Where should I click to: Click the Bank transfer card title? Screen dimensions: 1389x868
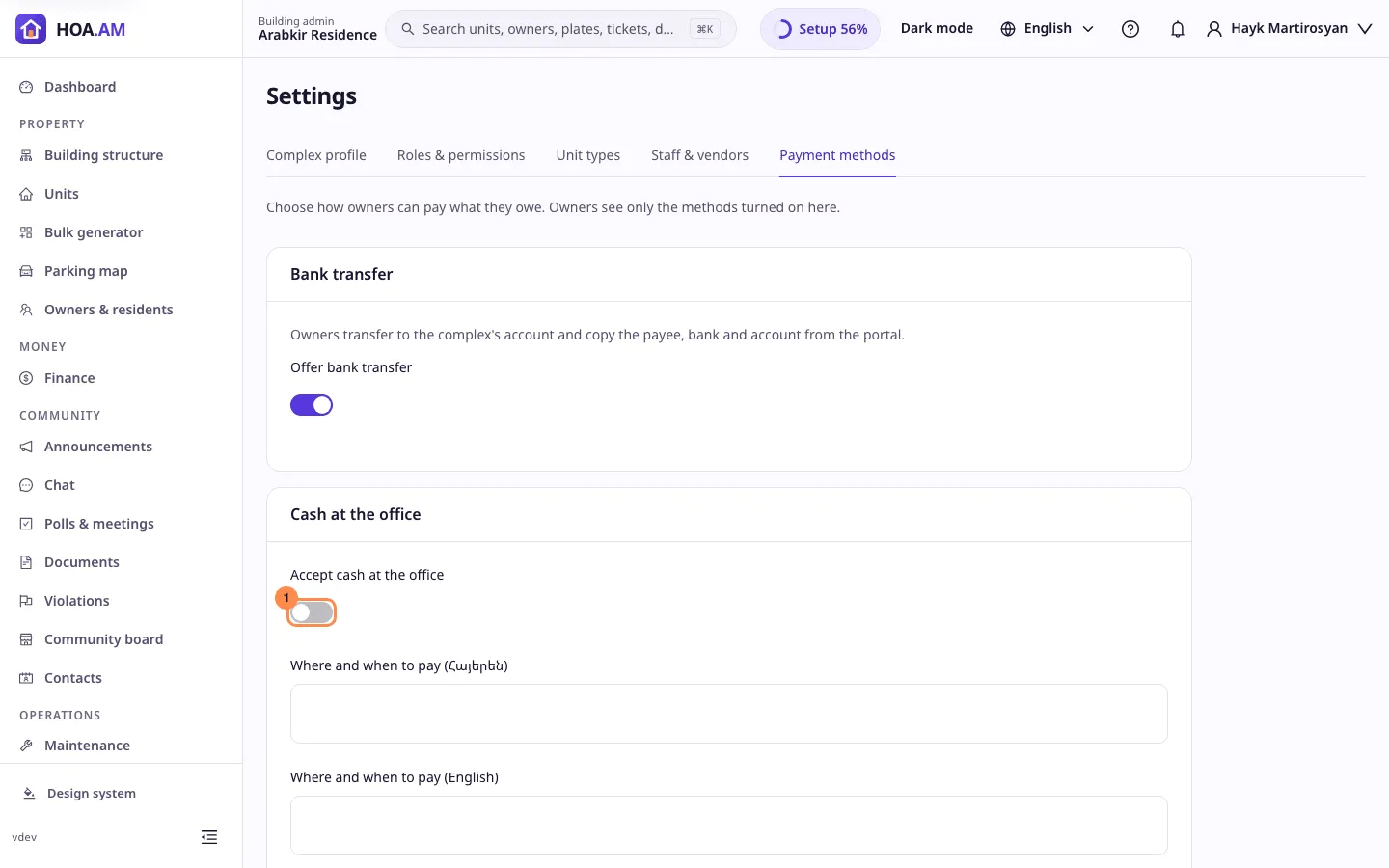click(x=341, y=274)
